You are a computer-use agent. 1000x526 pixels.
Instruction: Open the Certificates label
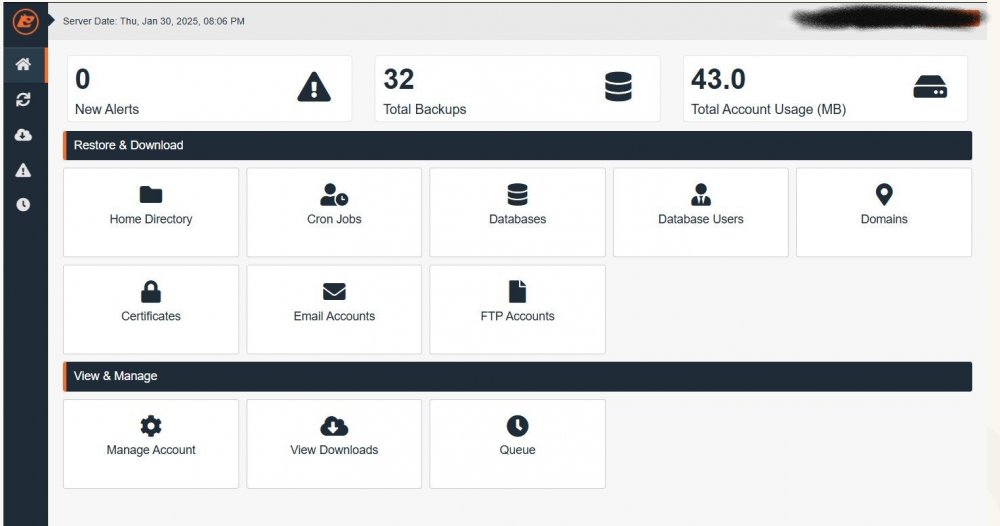tap(151, 316)
